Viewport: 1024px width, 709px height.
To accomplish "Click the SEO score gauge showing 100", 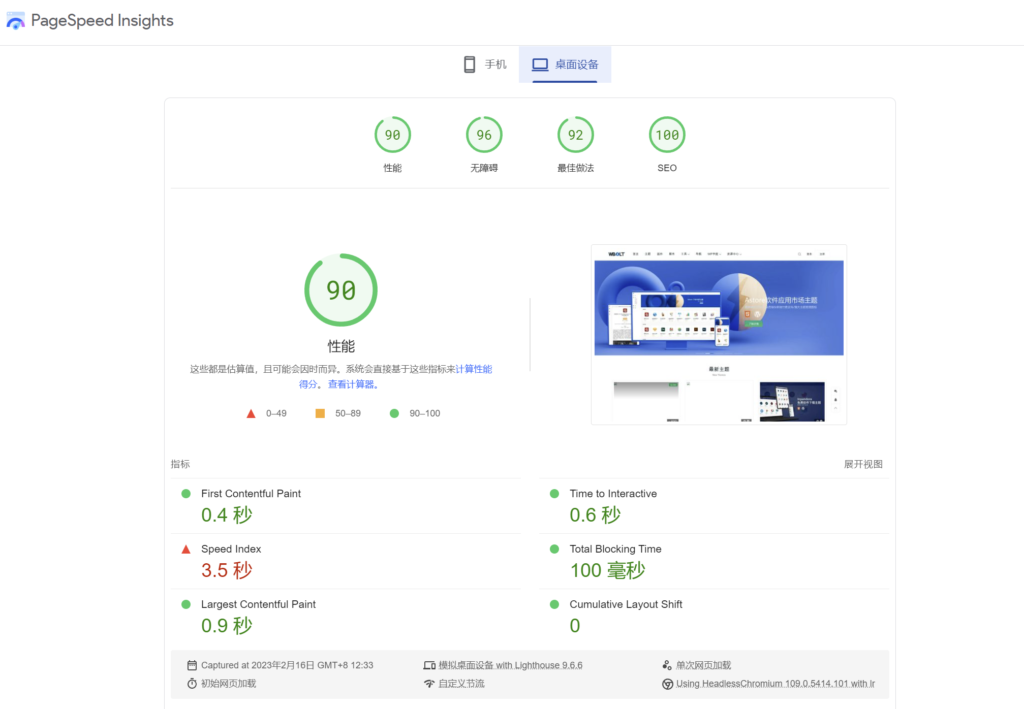I will (667, 135).
